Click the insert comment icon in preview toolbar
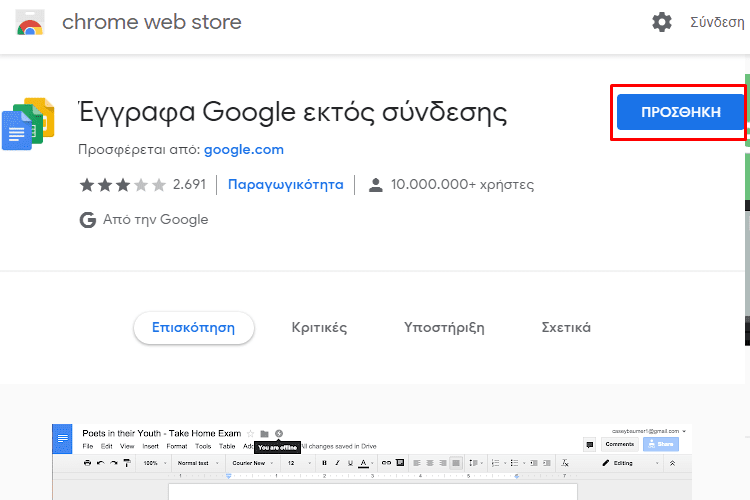The image size is (750, 500). pos(400,463)
